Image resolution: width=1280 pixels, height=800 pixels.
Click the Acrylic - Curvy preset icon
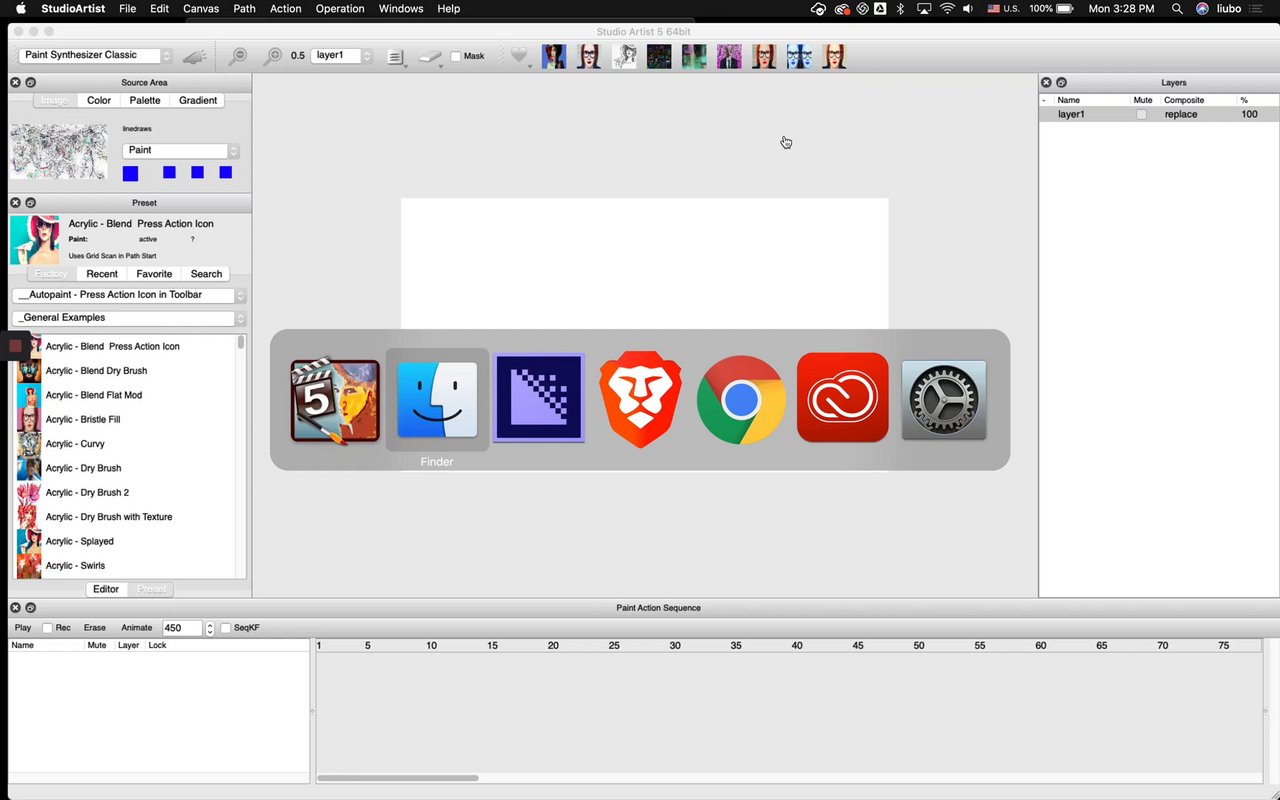point(29,444)
